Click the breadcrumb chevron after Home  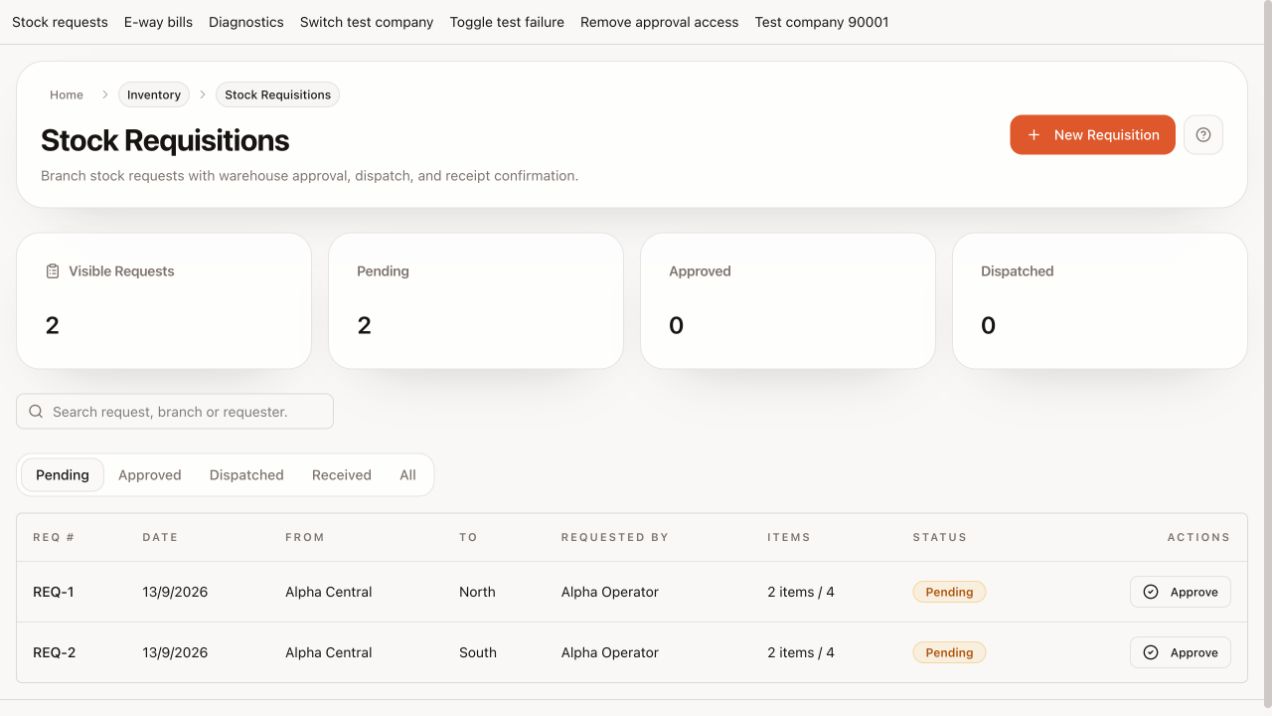pyautogui.click(x=105, y=95)
